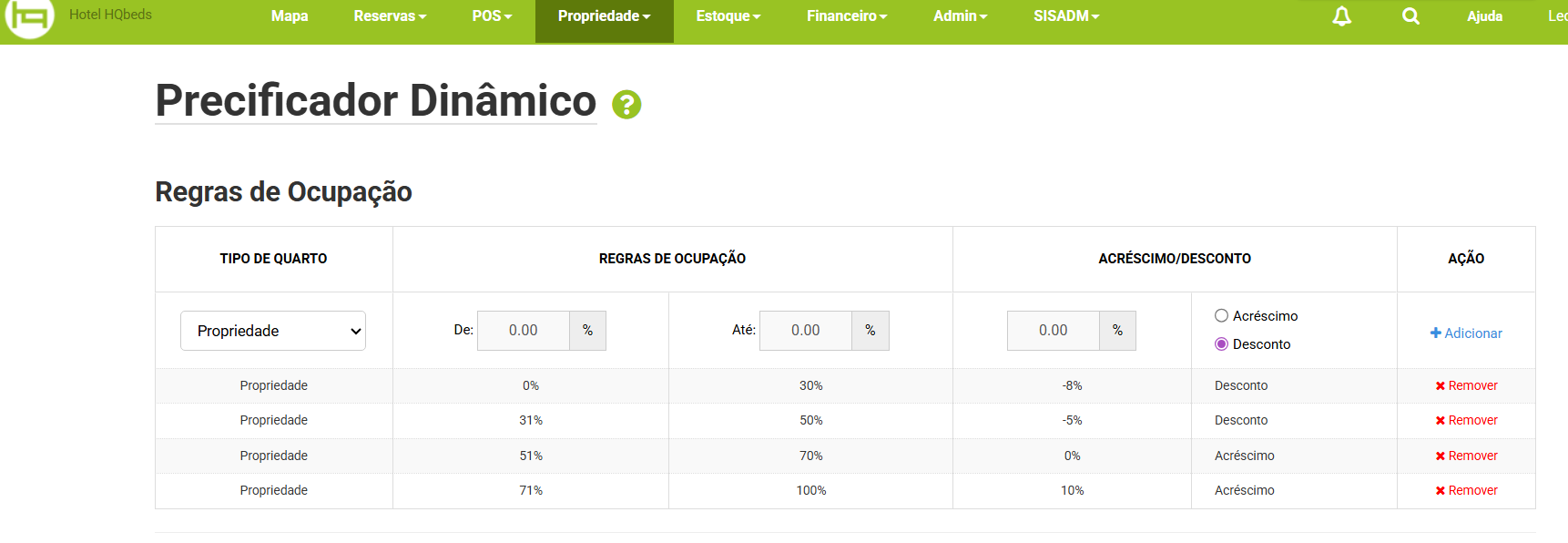The height and width of the screenshot is (543, 1568).
Task: Click the De occupancy percentage field
Action: pyautogui.click(x=524, y=331)
